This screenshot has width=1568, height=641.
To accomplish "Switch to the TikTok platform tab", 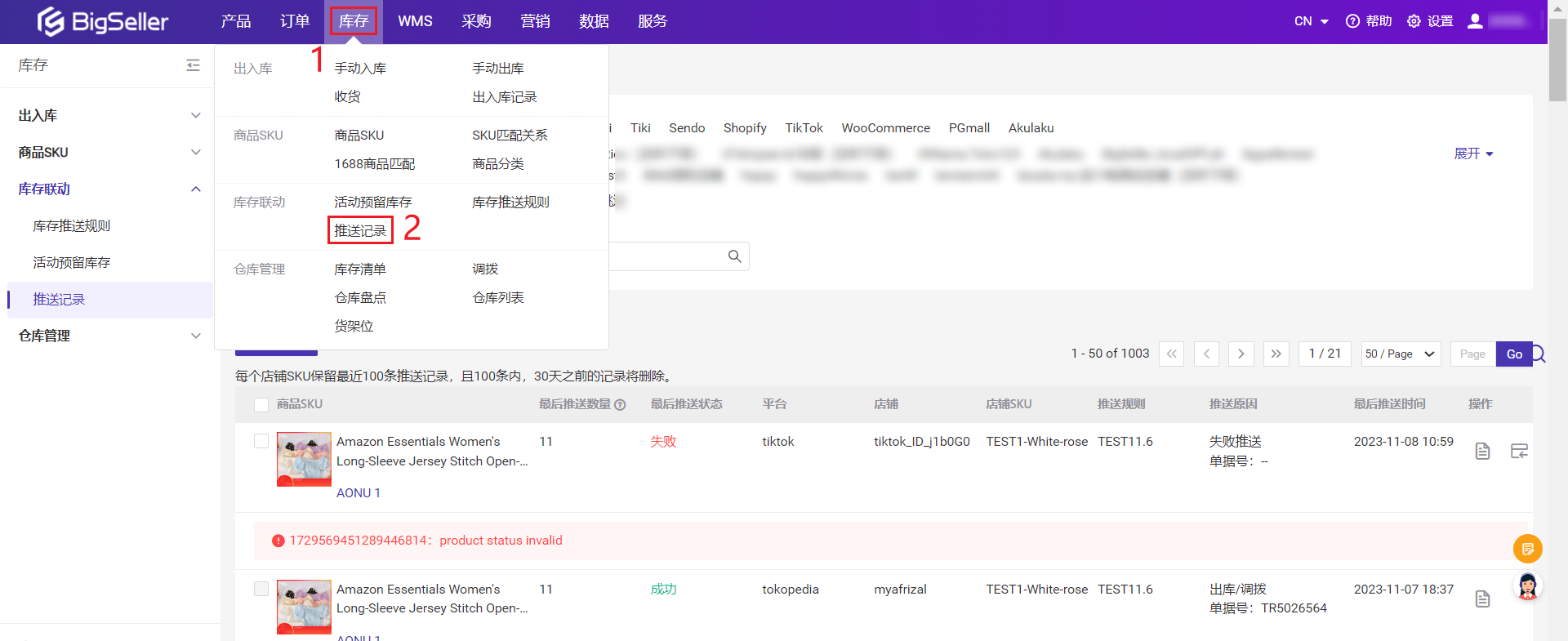I will tap(804, 128).
